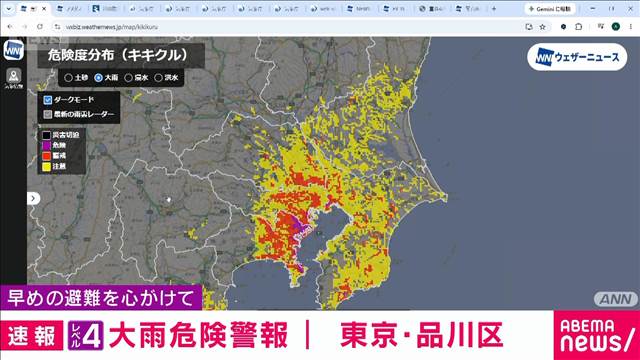640x360 pixels.
Task: Click the 危険度分布（キキクル） title text
Action: coord(118,56)
